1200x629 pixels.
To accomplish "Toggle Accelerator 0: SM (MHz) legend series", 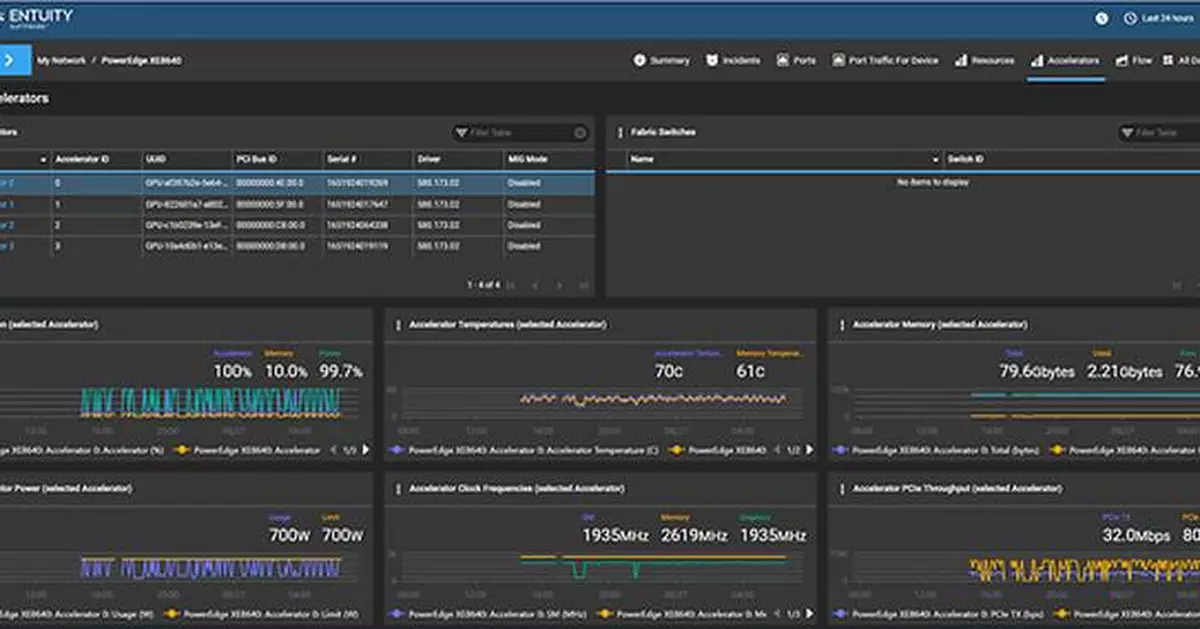I will coord(486,614).
